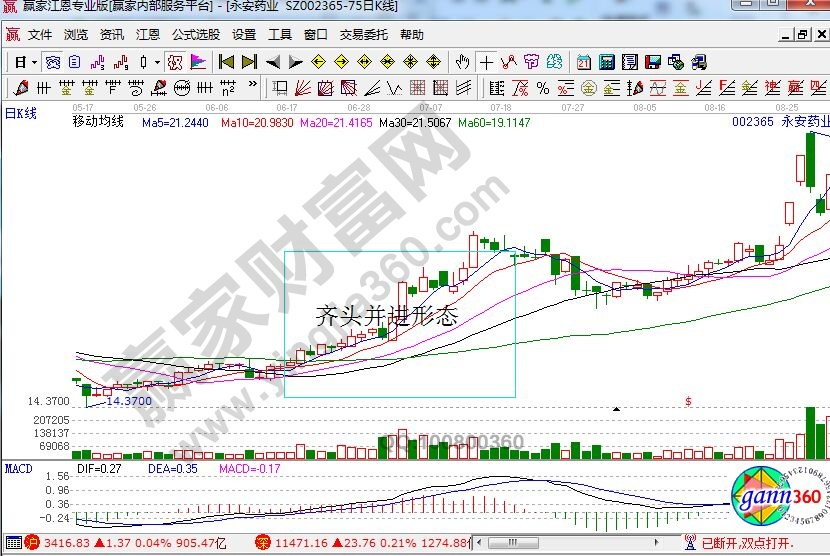Image resolution: width=830 pixels, height=556 pixels.
Task: Select the hand pan tool in toolbar
Action: tap(462, 62)
